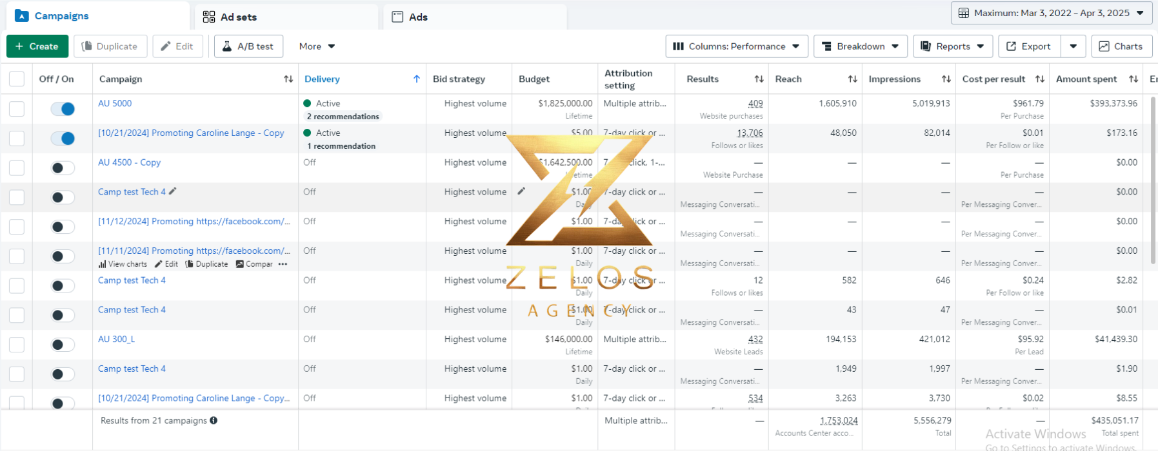
Task: Click the Attribution setting column header
Action: point(628,79)
